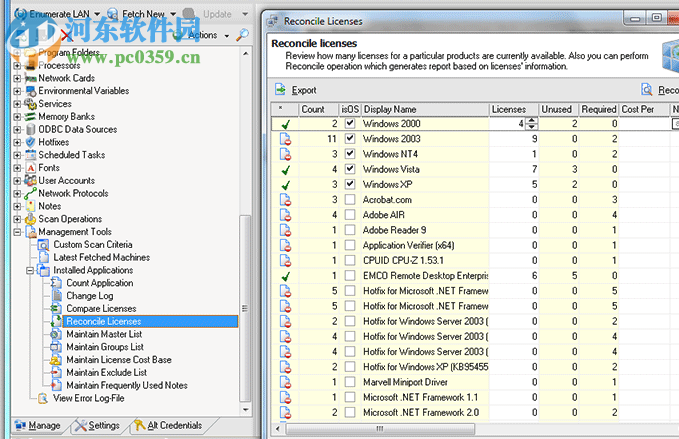Click the Scan Operations icon
Viewport: 679px width, 439px height.
(30, 219)
